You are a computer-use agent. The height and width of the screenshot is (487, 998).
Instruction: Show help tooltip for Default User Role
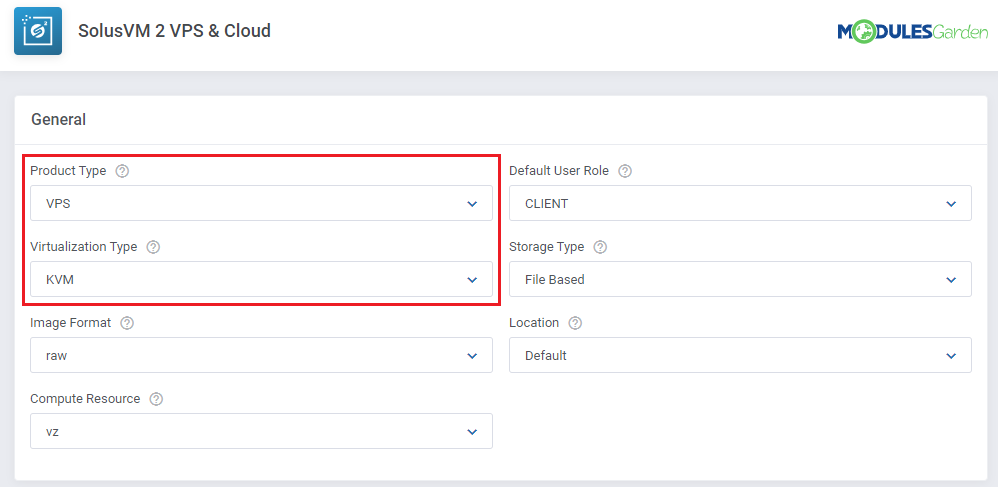[625, 171]
